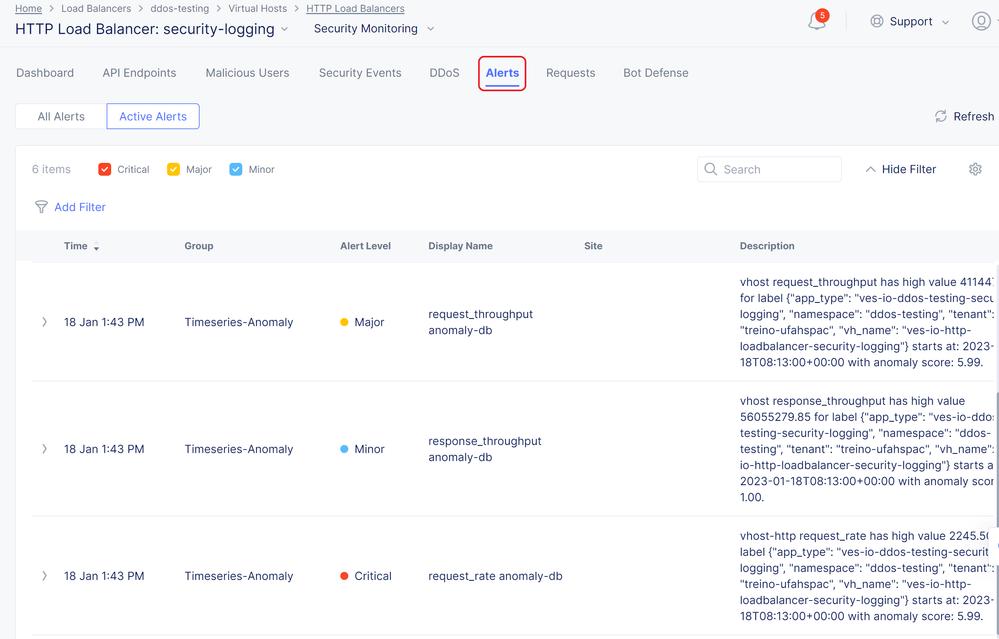Select the All Alerts button

tap(61, 116)
